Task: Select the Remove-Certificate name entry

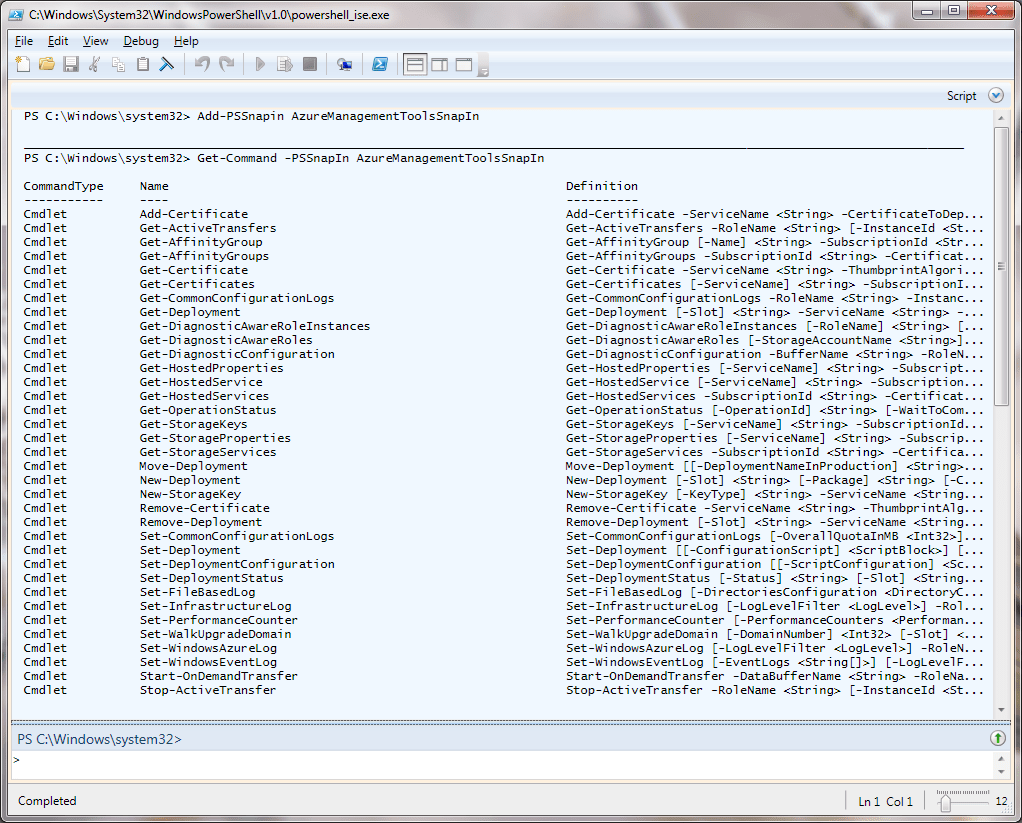Action: [205, 508]
